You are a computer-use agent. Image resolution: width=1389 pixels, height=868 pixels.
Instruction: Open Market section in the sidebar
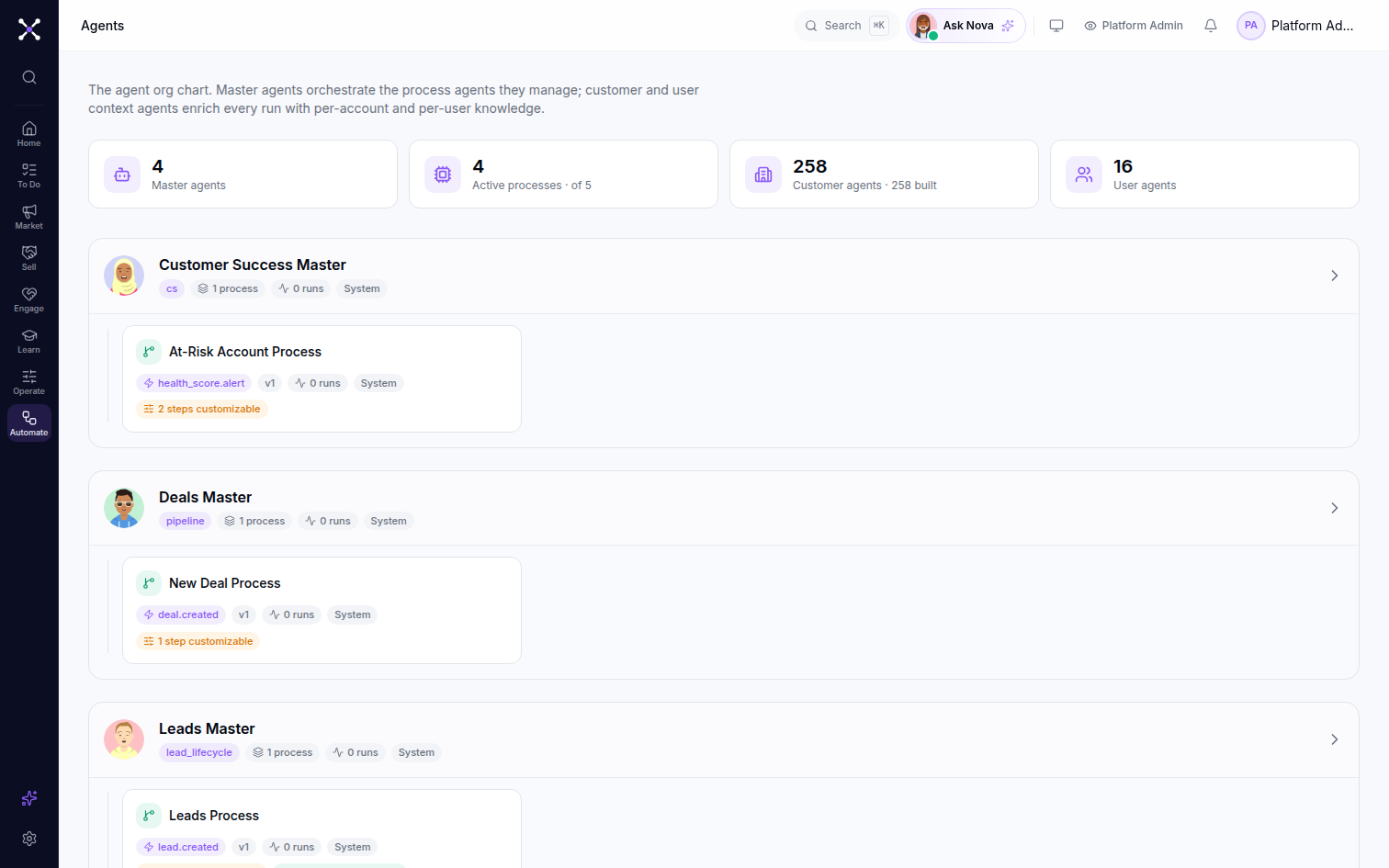29,217
